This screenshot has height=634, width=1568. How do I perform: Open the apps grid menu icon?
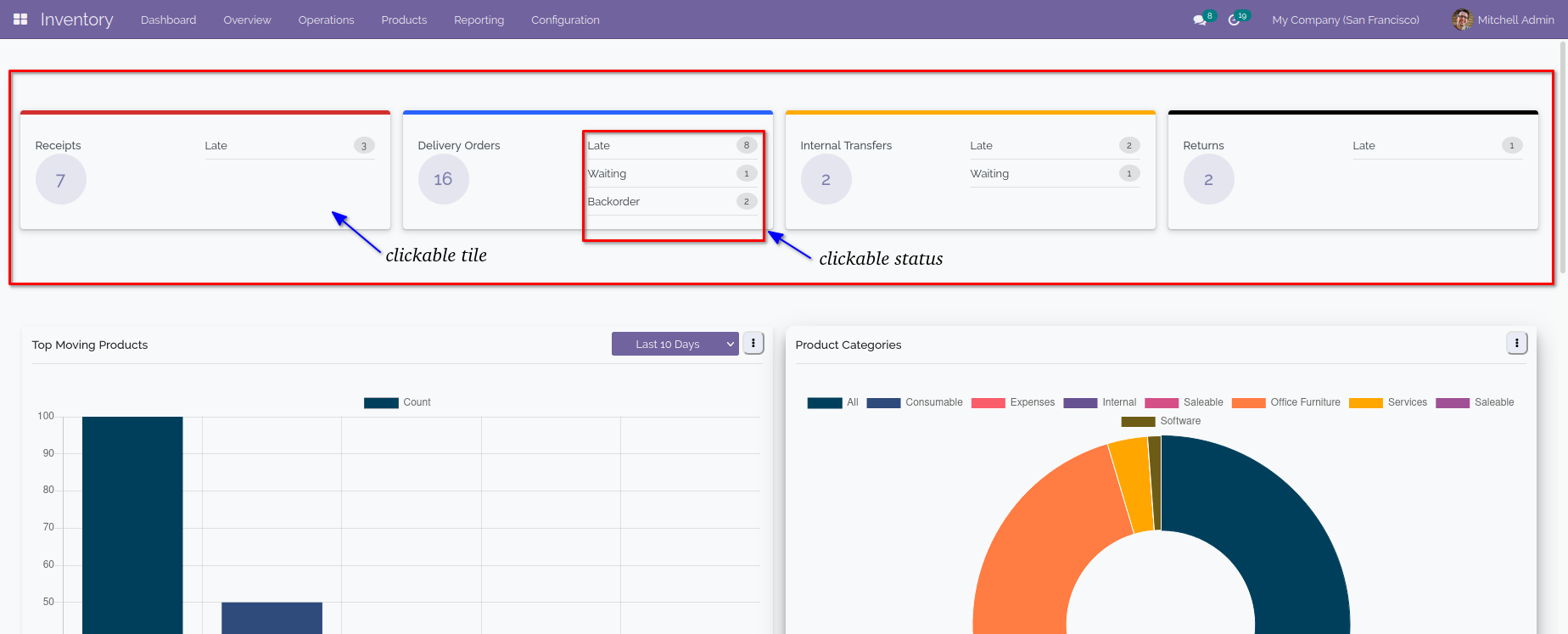click(x=20, y=19)
